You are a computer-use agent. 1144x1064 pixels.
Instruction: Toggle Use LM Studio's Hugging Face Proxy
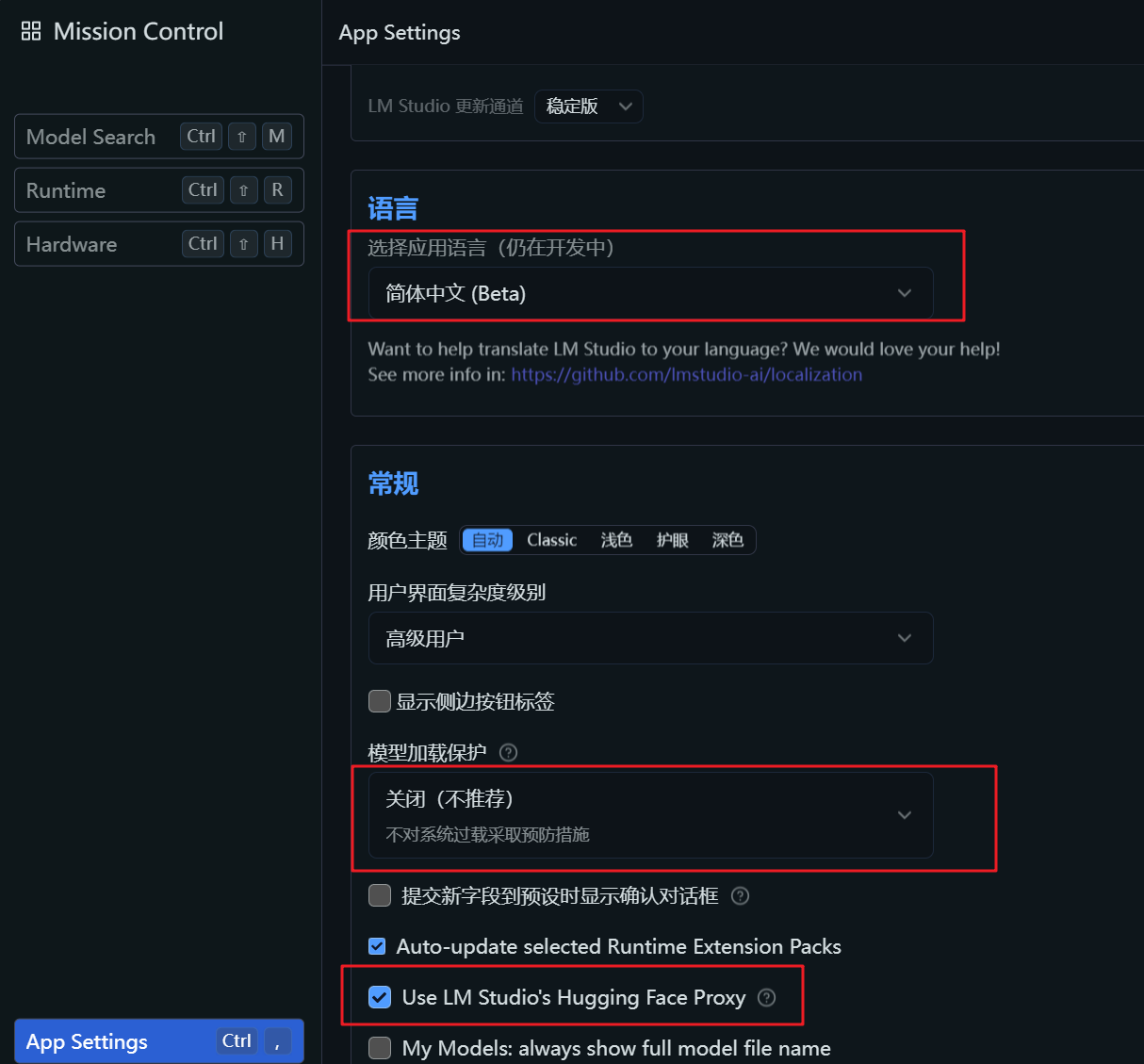[x=380, y=997]
